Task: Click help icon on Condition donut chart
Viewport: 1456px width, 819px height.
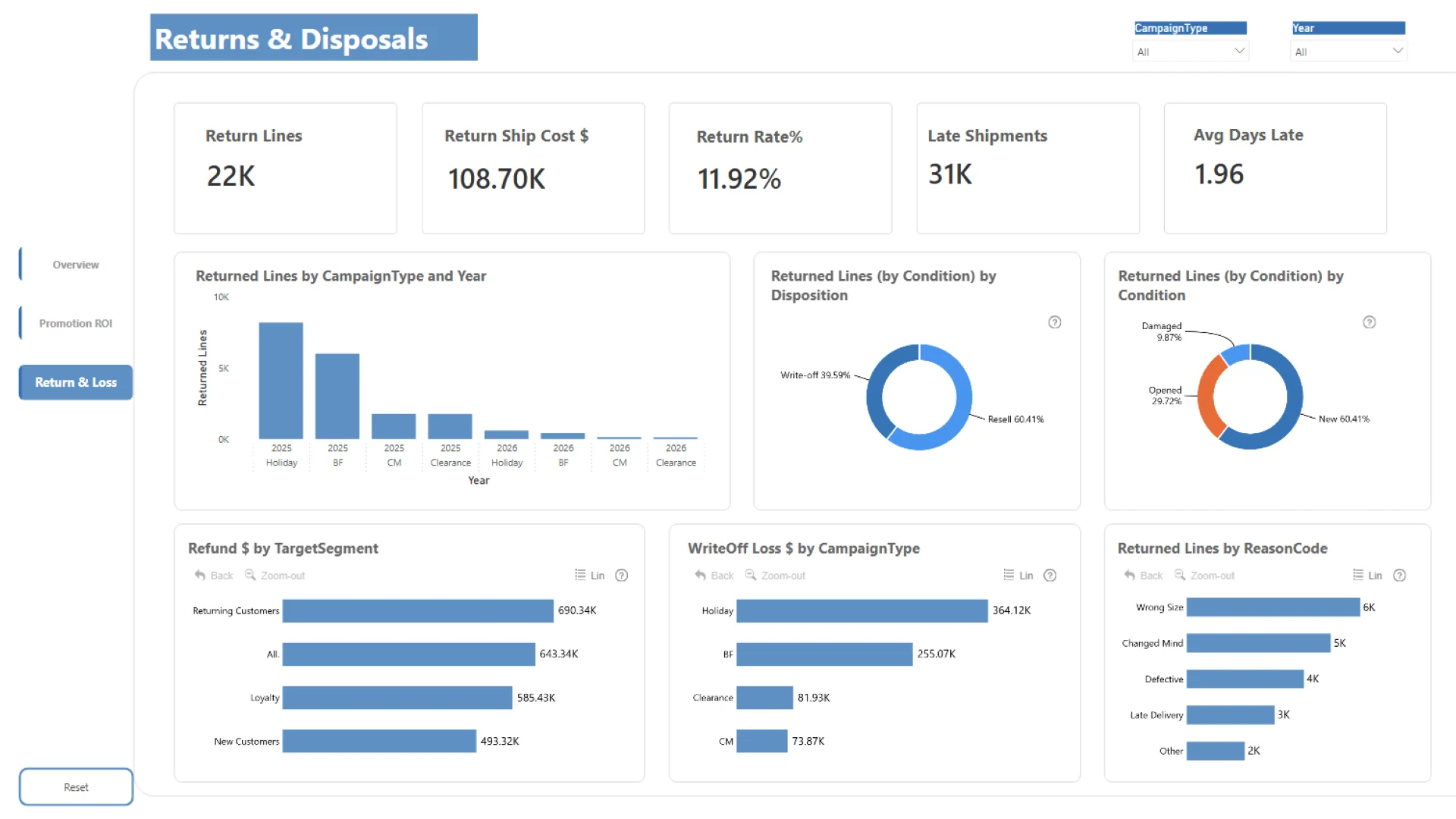Action: (1369, 322)
